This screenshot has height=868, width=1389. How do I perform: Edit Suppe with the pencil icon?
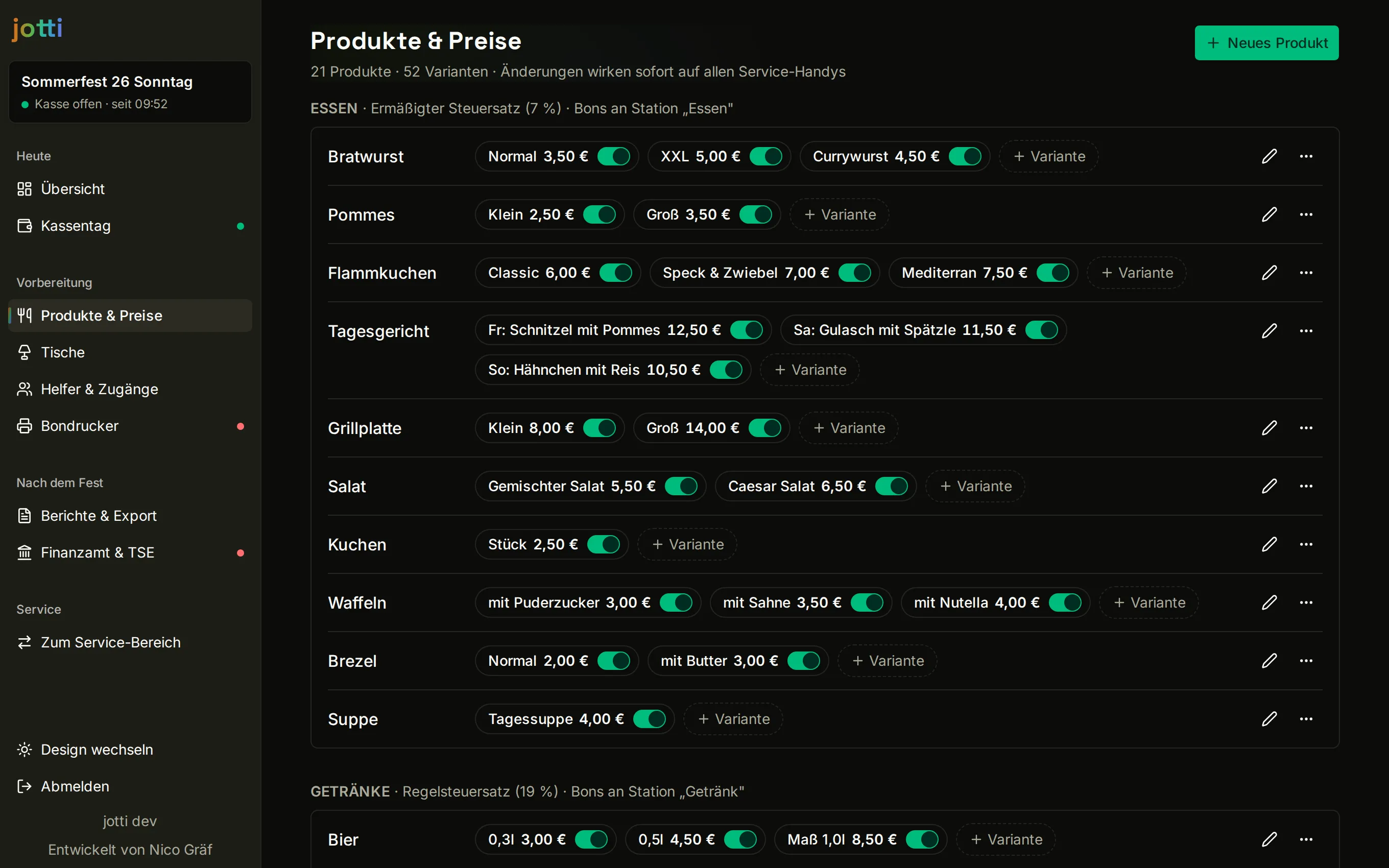1269,719
